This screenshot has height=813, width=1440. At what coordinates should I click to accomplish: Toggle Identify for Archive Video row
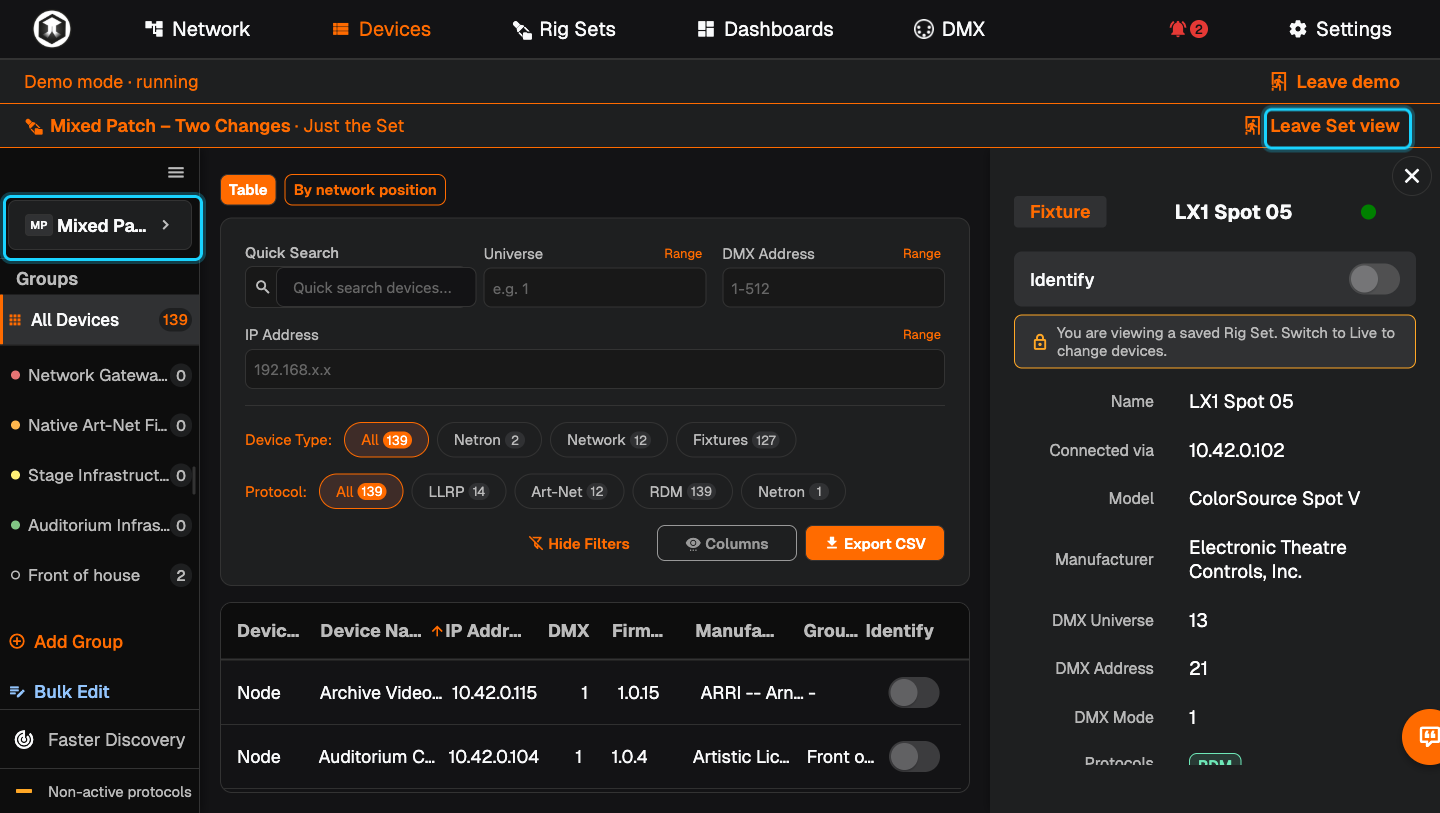tap(914, 693)
